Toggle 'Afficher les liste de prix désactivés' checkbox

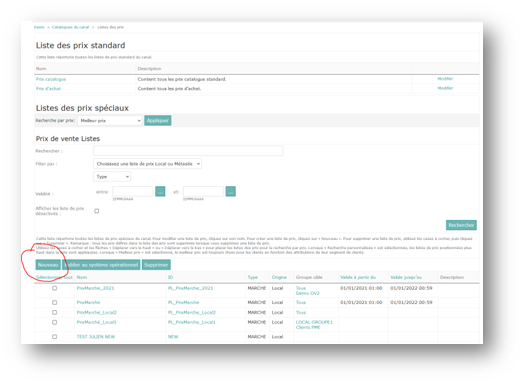(96, 211)
